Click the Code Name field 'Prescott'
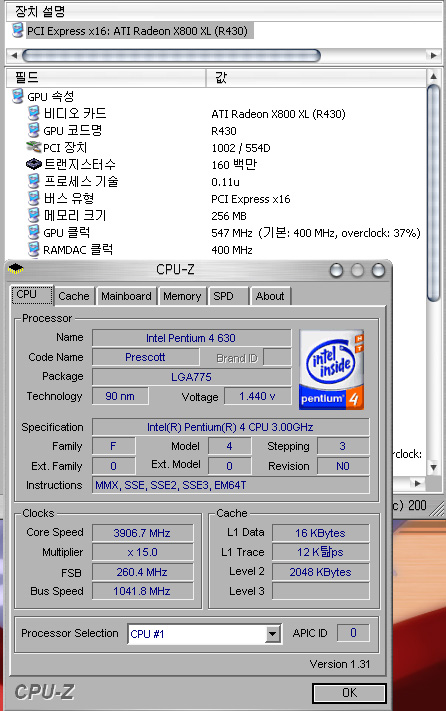Viewport: 446px width, 711px height. click(x=145, y=357)
